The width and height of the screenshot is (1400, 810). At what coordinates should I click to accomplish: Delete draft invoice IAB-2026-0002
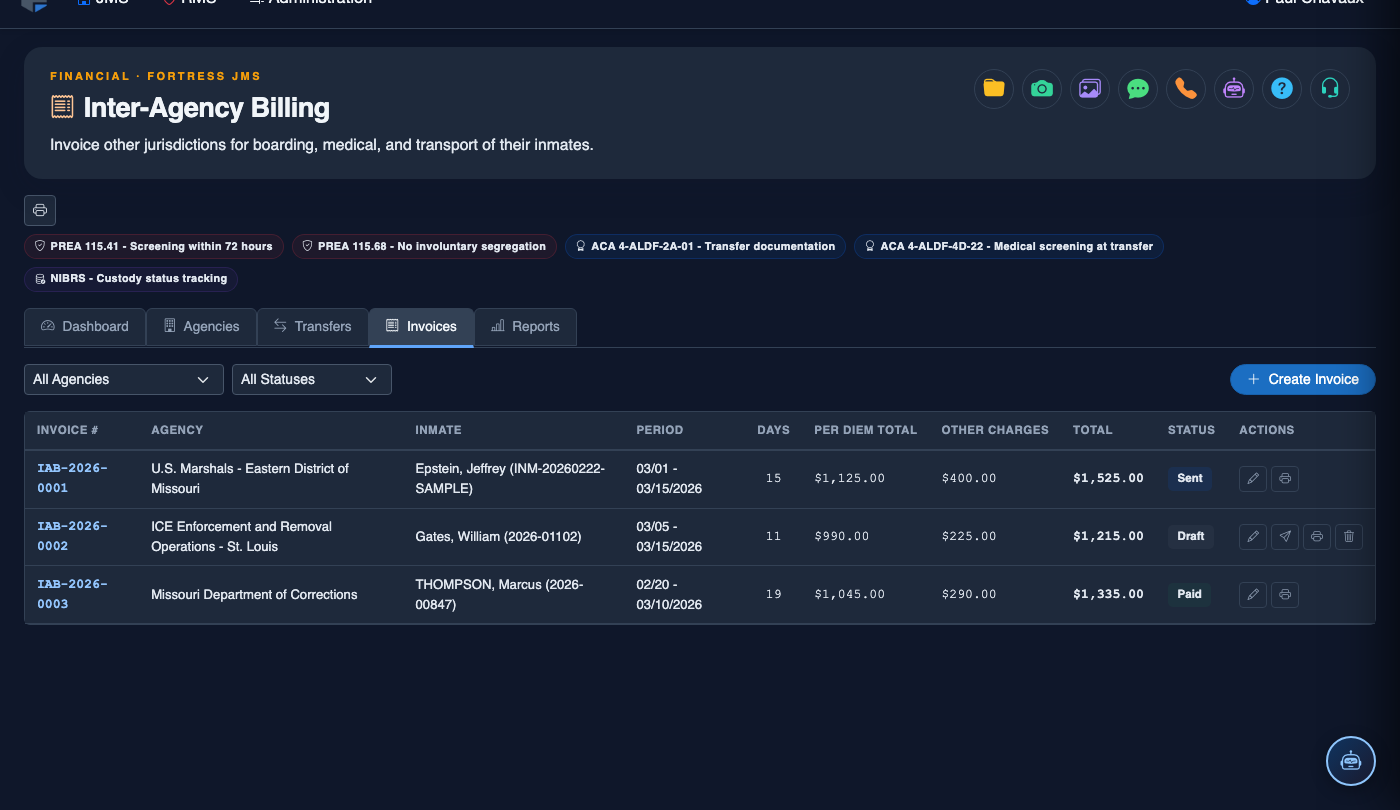[1349, 537]
